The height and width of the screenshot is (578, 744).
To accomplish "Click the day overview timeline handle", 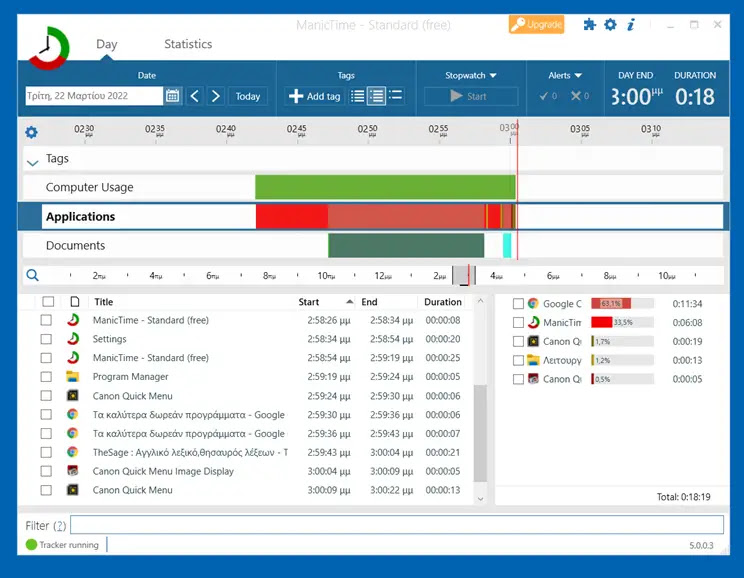I will [x=464, y=275].
